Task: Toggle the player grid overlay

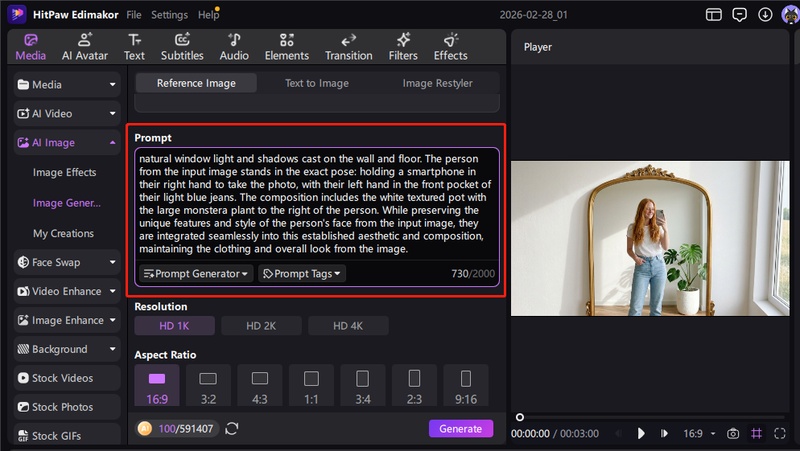Action: (756, 434)
